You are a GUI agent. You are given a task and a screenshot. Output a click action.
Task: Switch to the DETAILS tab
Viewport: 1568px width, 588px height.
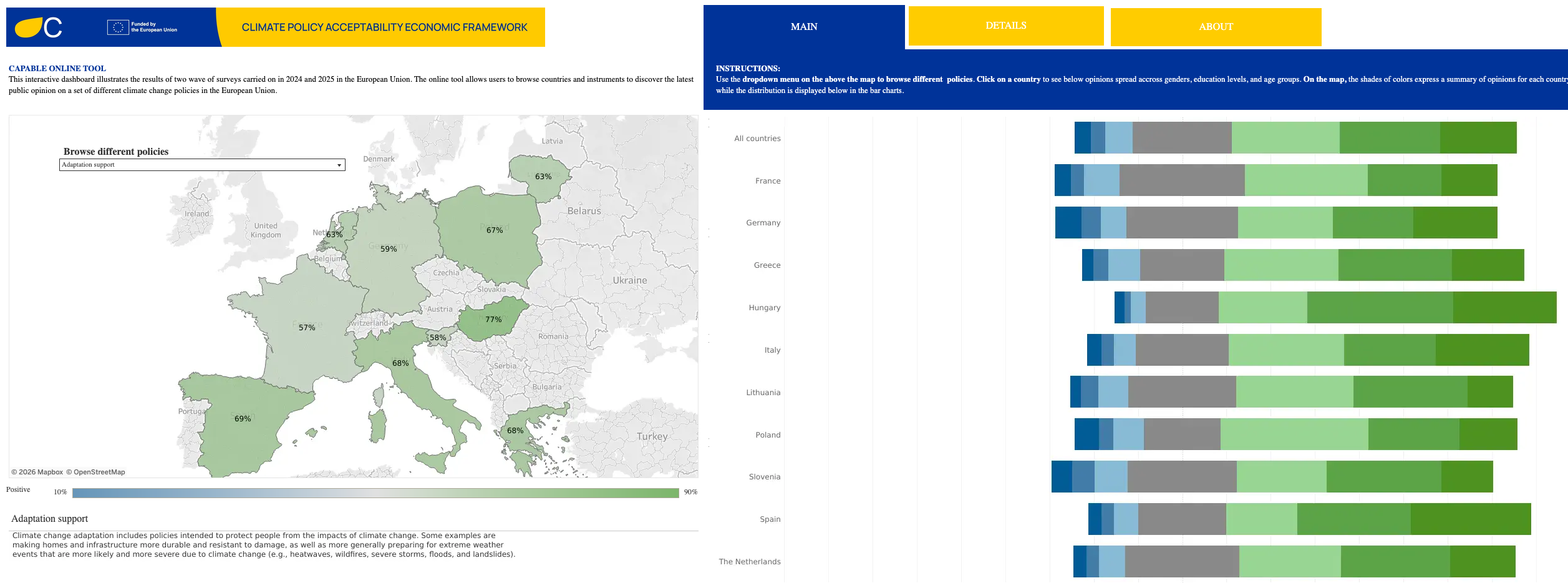point(1005,26)
